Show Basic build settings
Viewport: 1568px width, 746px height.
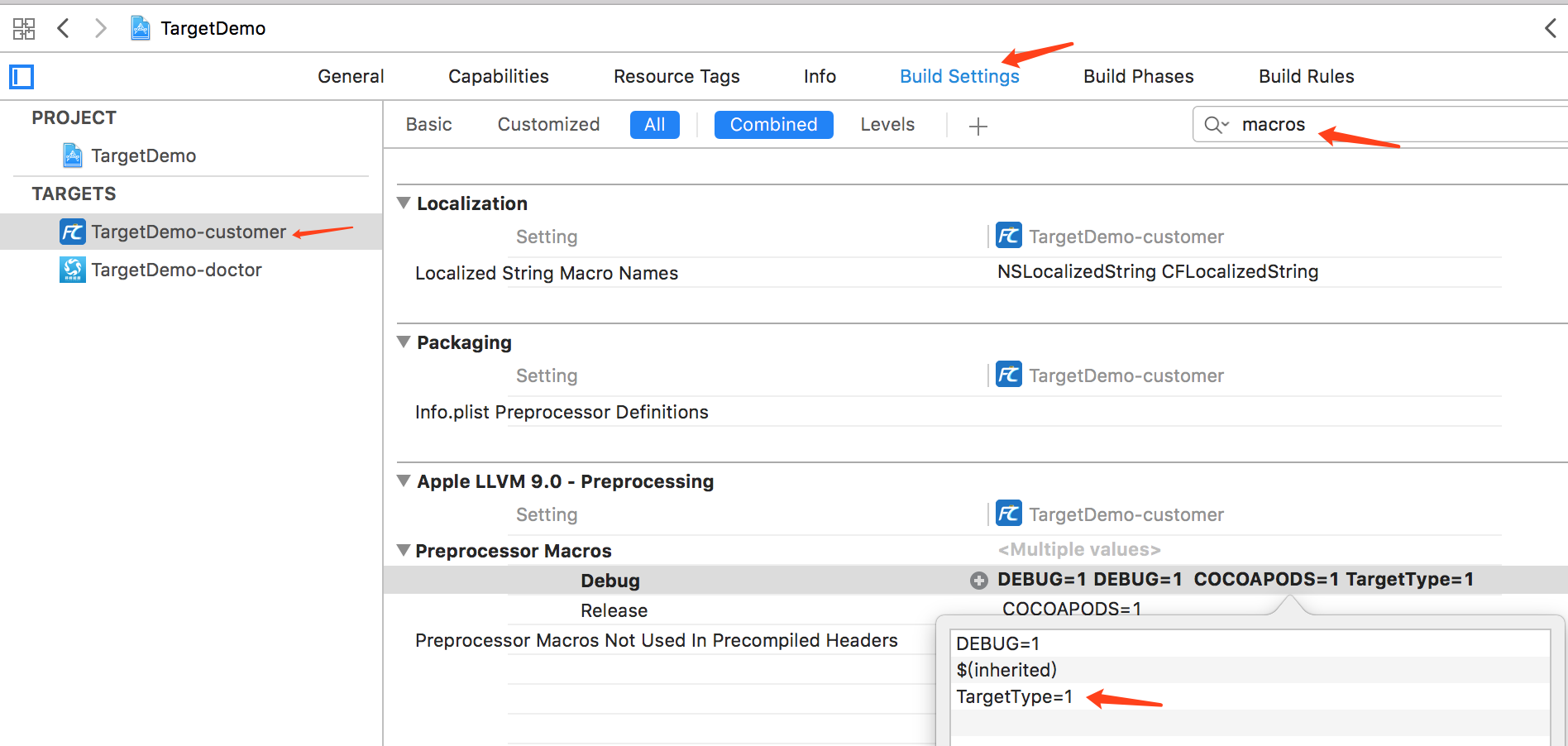click(x=428, y=124)
